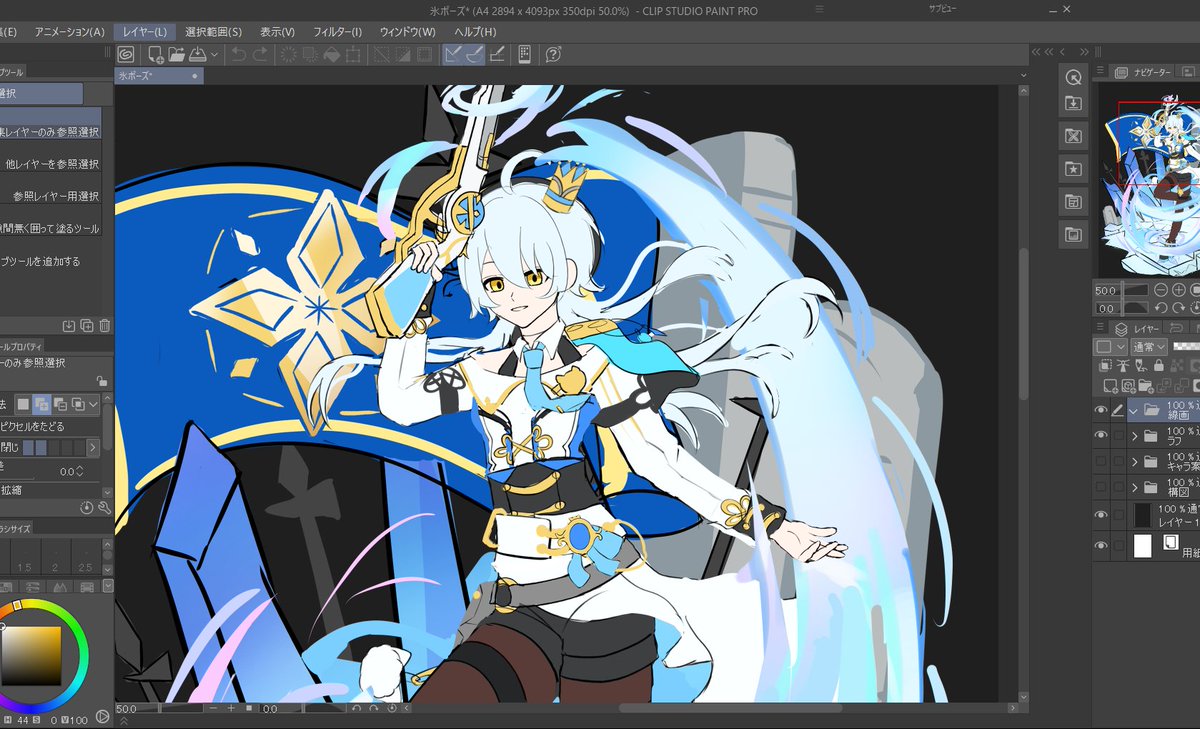1200x729 pixels.
Task: Open the 通常 blending mode dropdown
Action: 1149,347
